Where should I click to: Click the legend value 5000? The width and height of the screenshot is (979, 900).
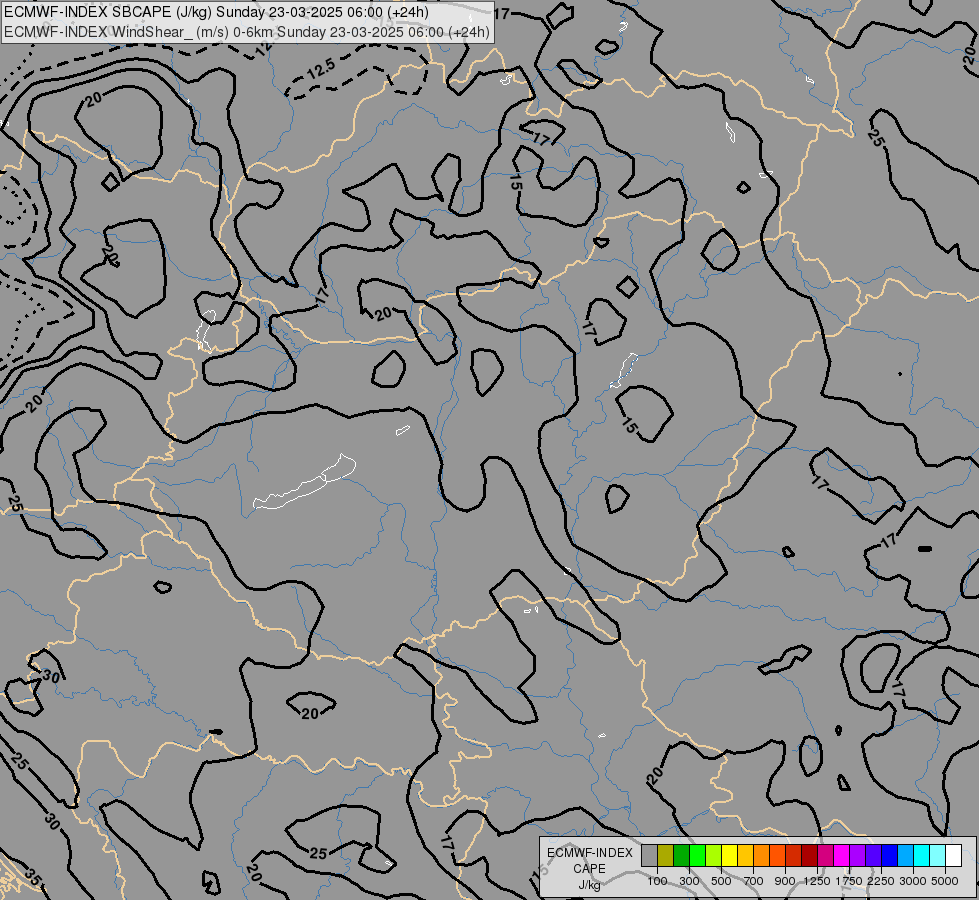click(x=945, y=881)
